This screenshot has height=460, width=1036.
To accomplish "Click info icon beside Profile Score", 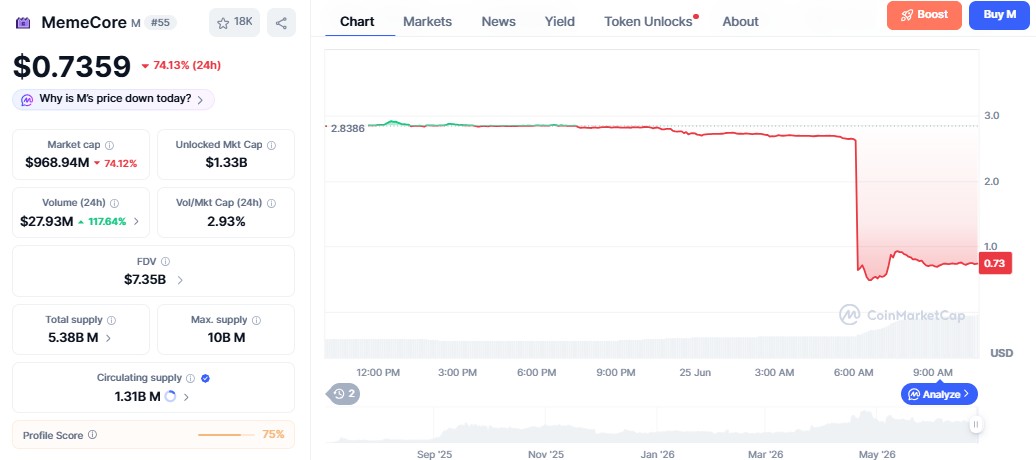I will tap(92, 435).
